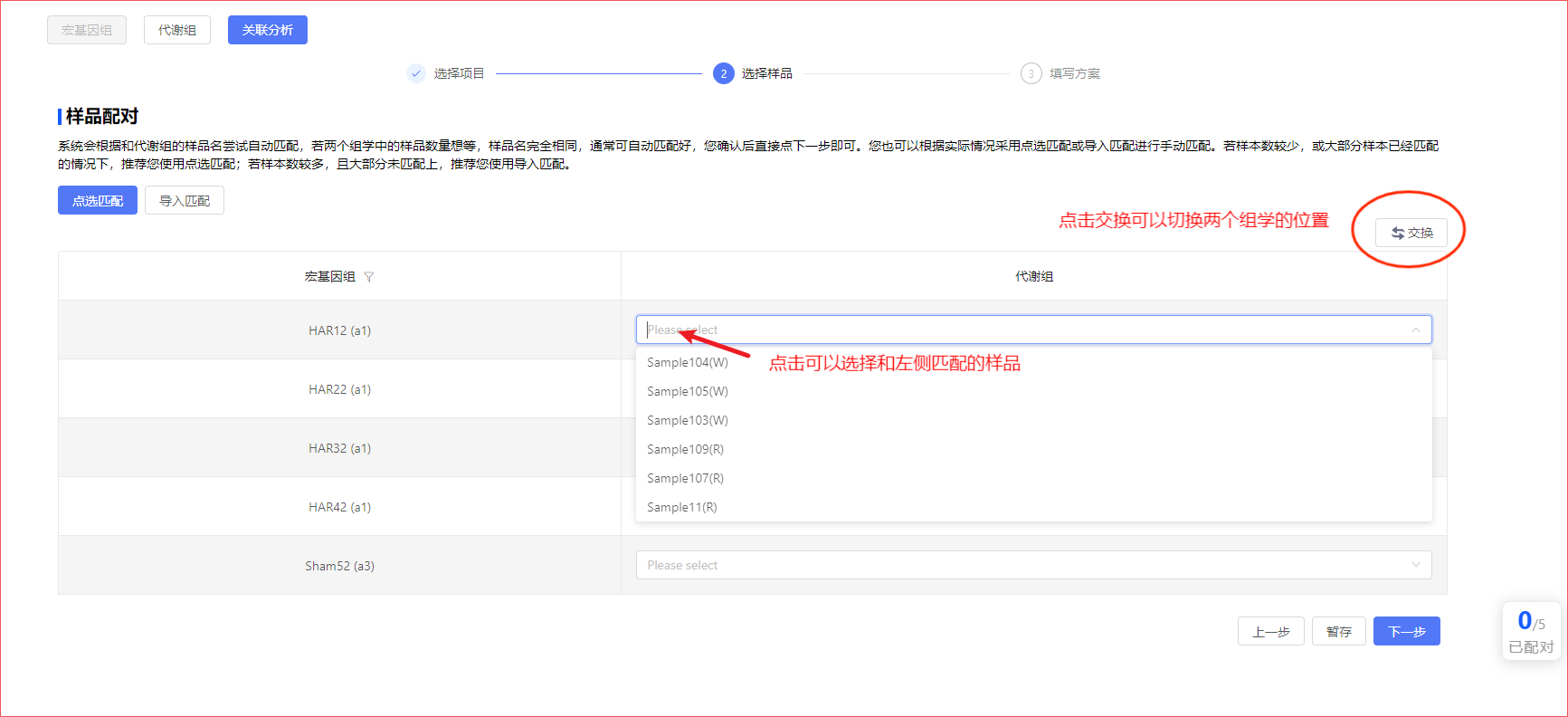Open the 关联分析 tab

pos(268,30)
